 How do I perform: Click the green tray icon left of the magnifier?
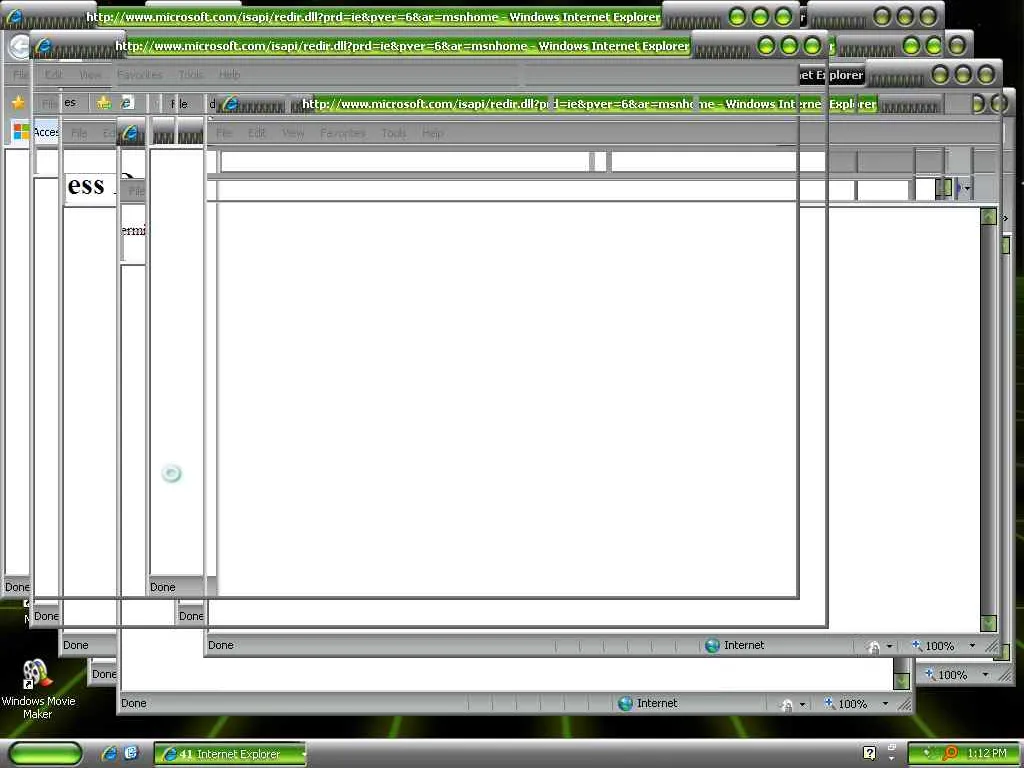coord(928,753)
